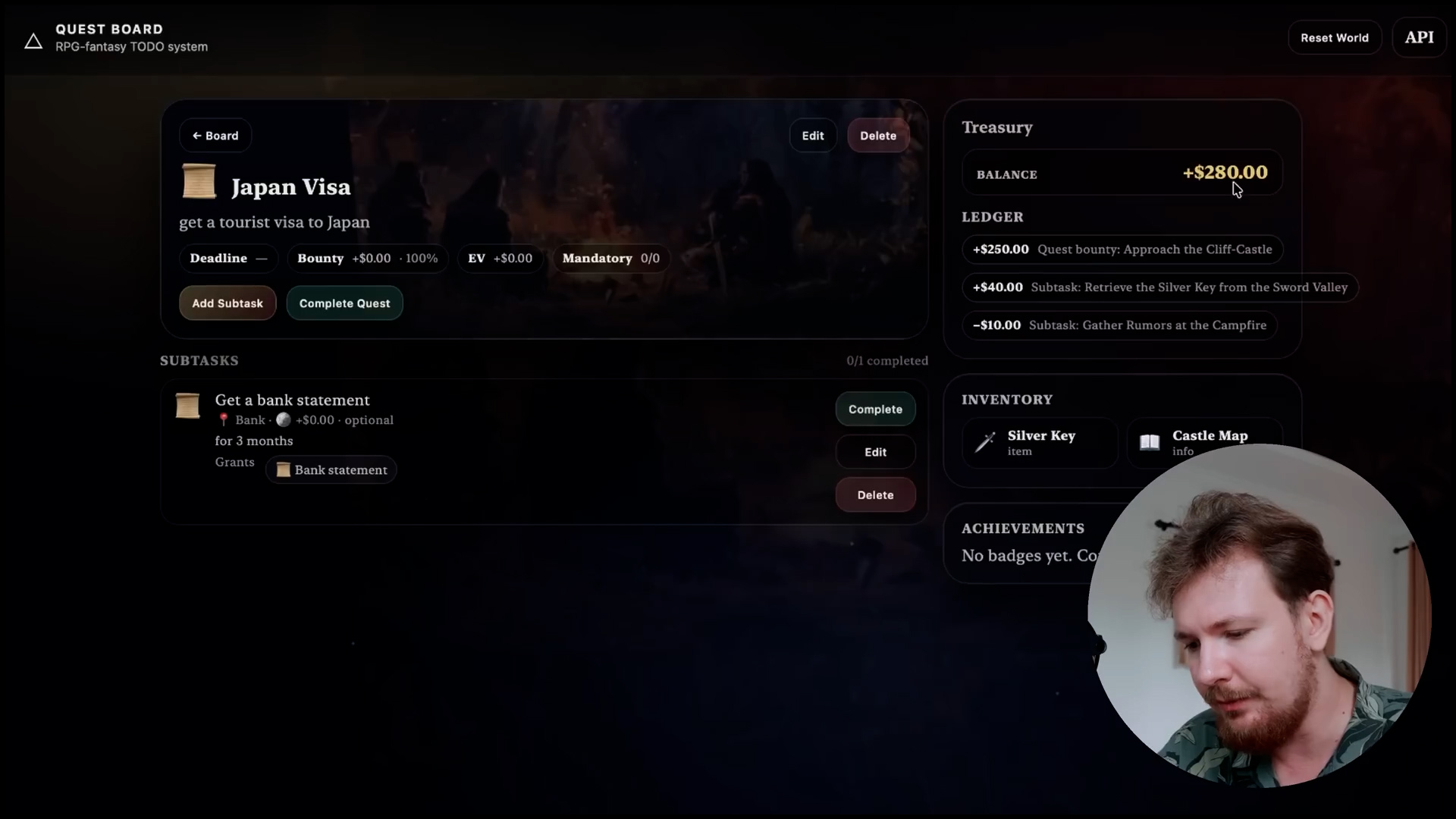The height and width of the screenshot is (819, 1456).
Task: Delete the bank statement subtask
Action: pyautogui.click(x=875, y=495)
